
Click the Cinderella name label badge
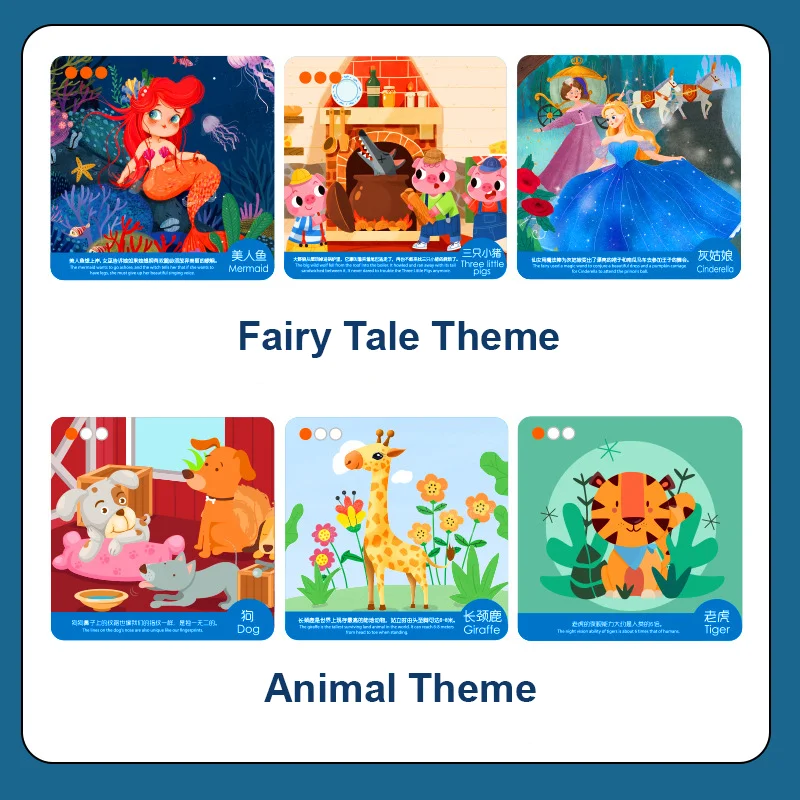(715, 260)
